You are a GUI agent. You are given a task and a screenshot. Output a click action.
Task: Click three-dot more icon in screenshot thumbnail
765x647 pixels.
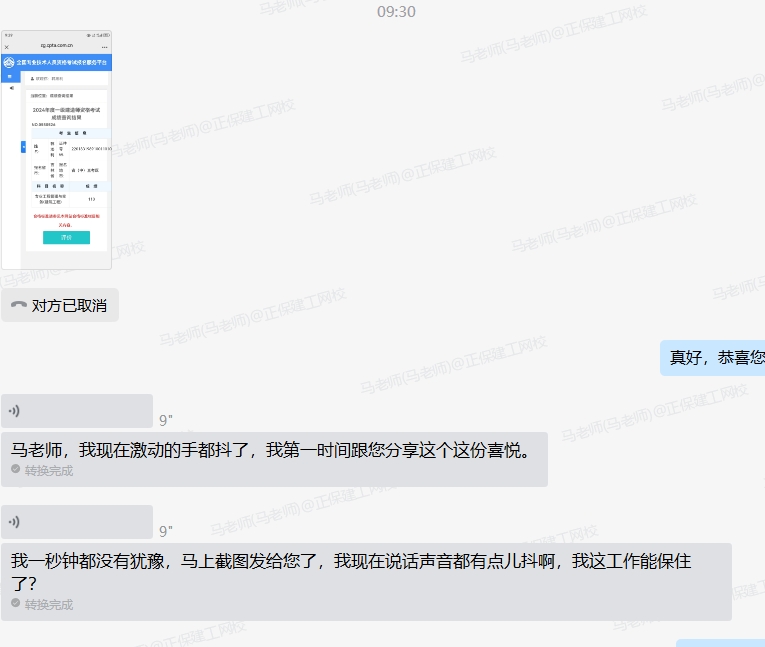tap(104, 47)
